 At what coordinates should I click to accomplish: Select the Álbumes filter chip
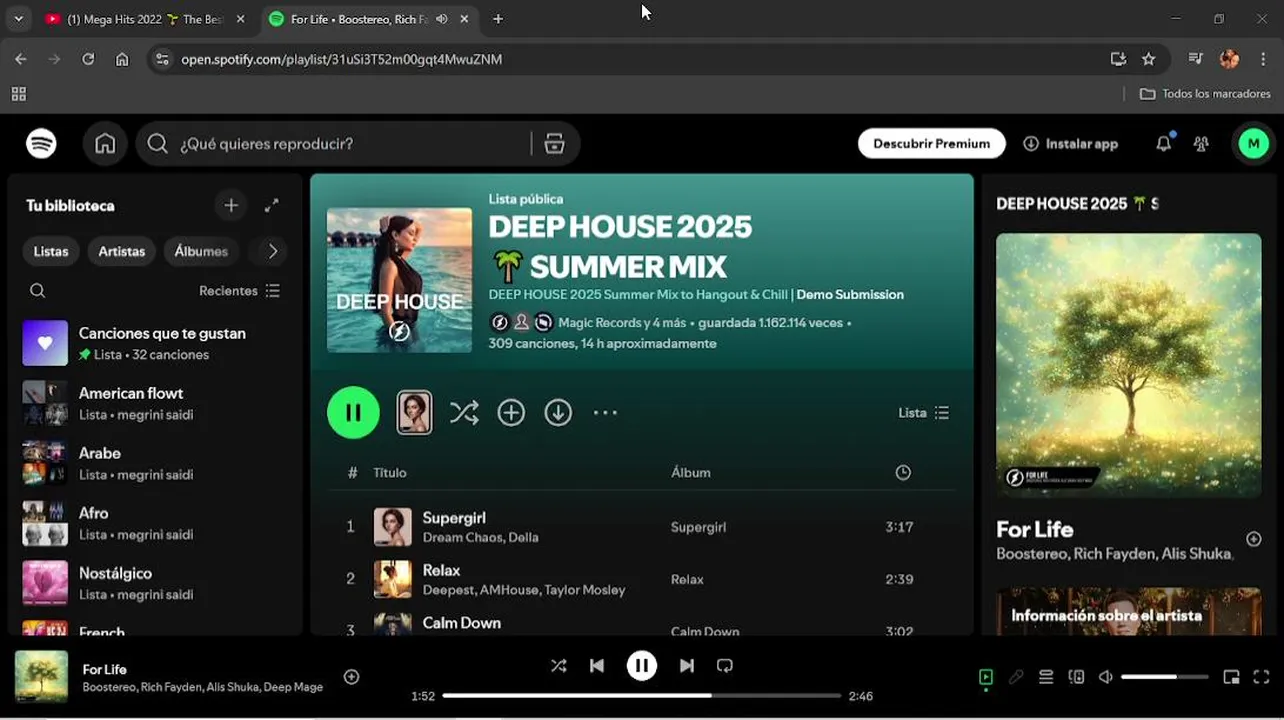point(201,251)
